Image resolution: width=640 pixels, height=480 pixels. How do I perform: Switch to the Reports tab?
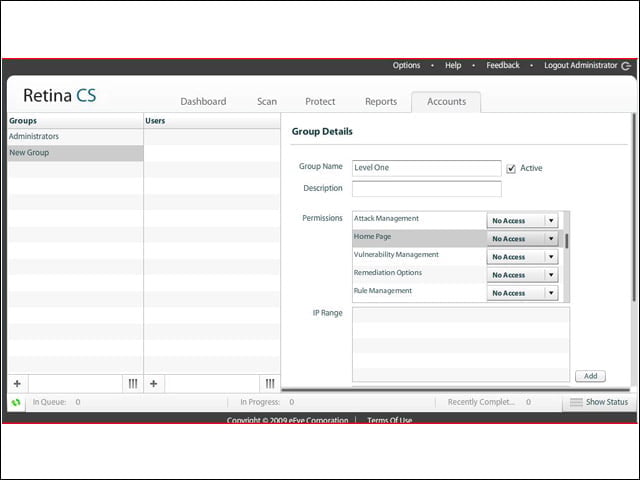pos(381,102)
